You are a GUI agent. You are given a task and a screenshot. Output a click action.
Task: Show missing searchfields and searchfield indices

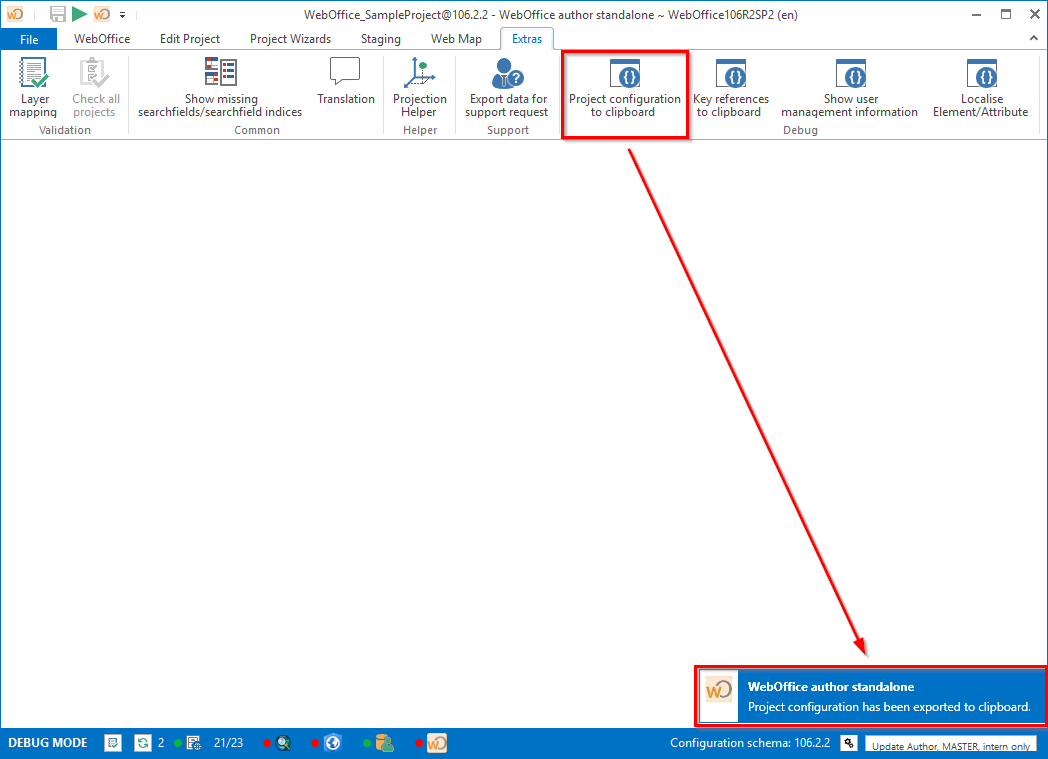coord(219,90)
